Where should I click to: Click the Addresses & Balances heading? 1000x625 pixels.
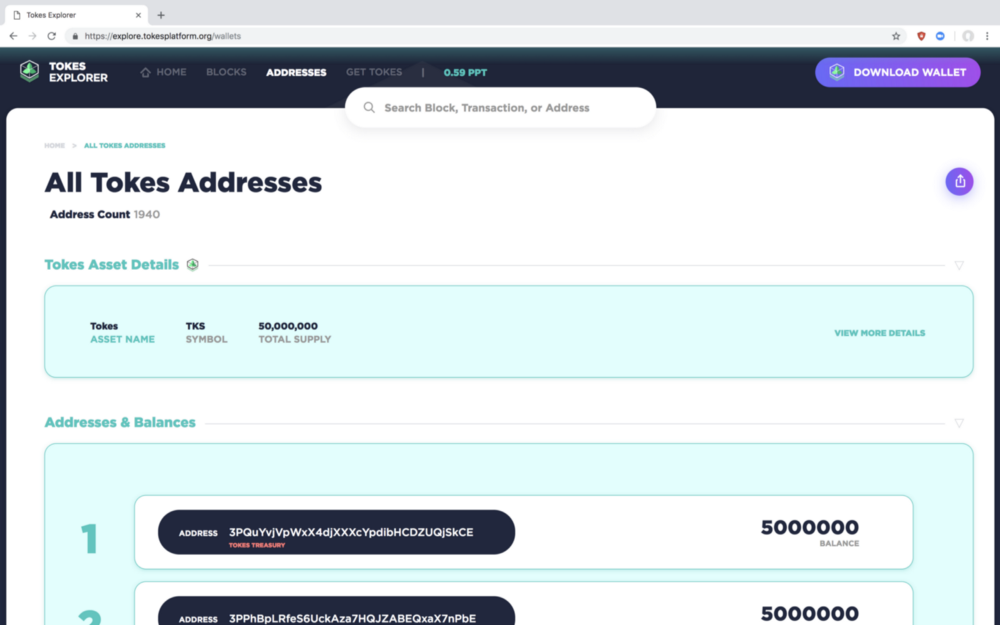(120, 422)
